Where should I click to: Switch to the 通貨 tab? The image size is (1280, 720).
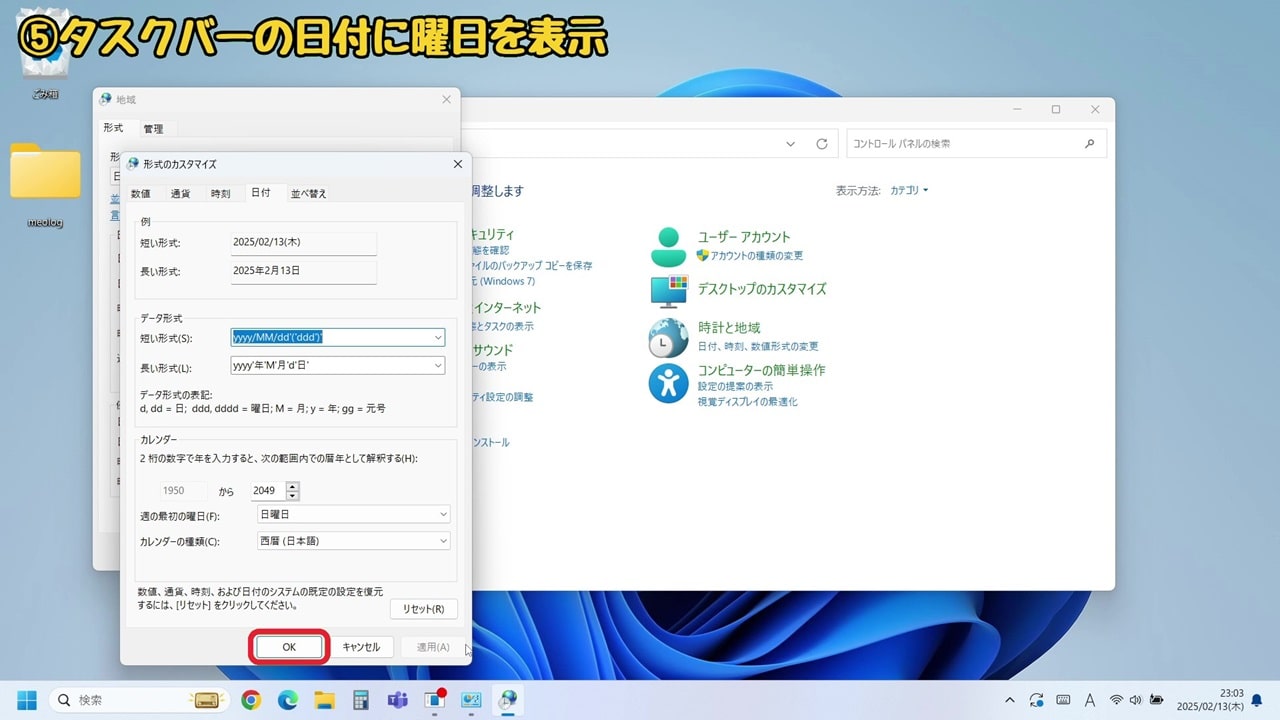click(181, 194)
